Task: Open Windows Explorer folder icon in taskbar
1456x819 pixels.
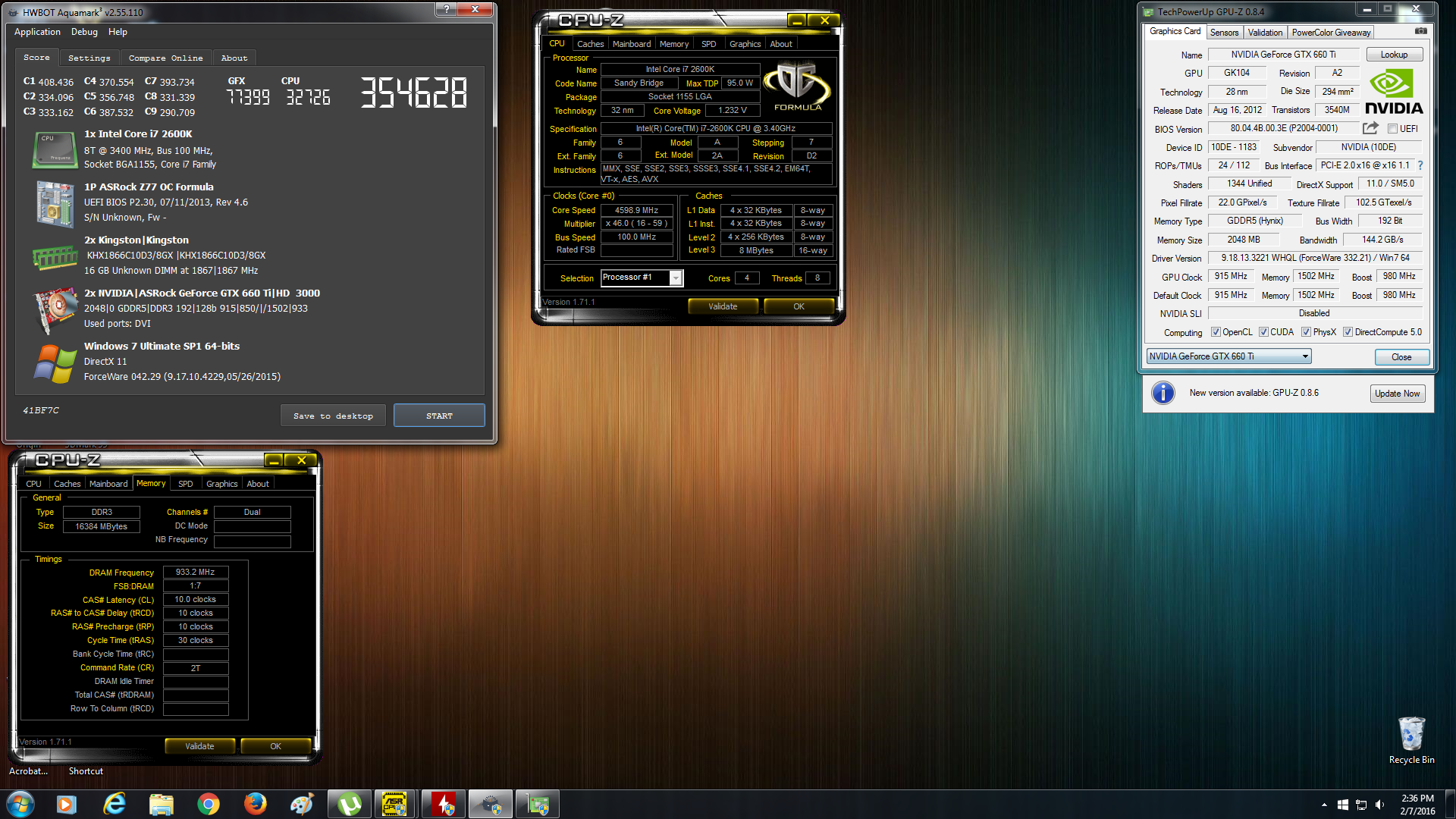Action: [x=162, y=804]
